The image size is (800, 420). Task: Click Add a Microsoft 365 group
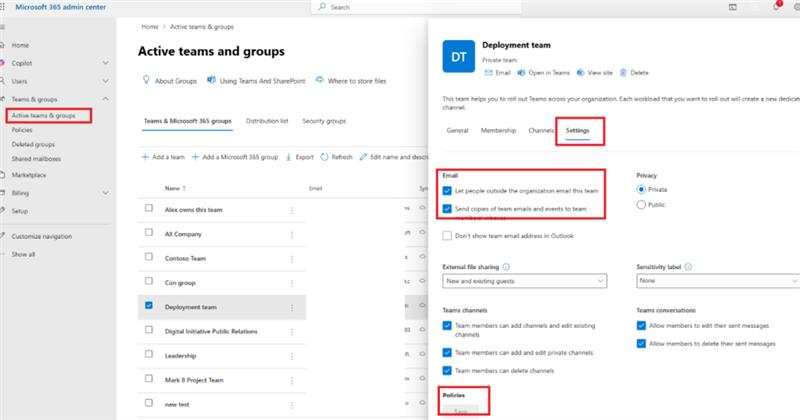pyautogui.click(x=235, y=157)
